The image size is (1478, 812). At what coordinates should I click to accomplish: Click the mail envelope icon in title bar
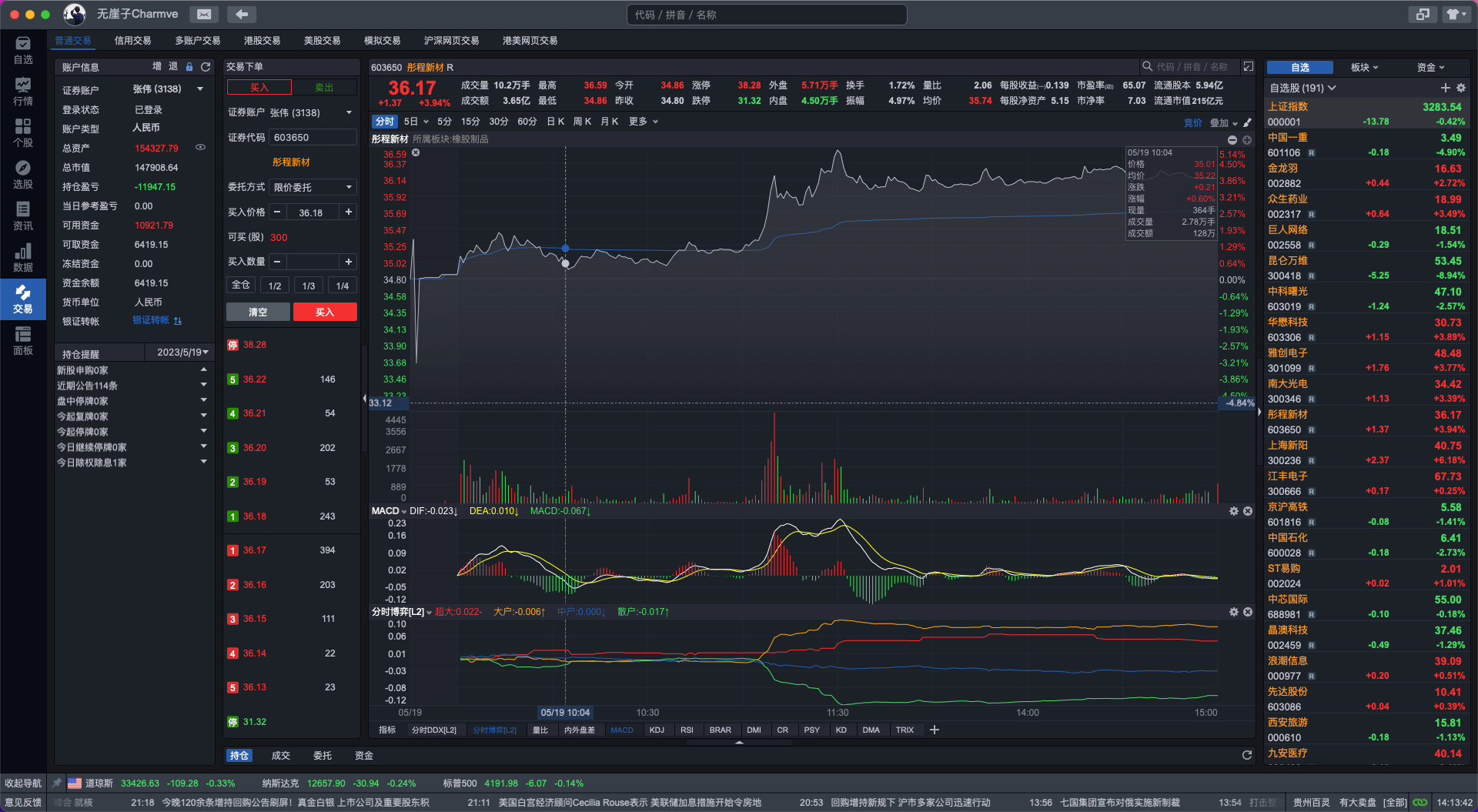pos(204,15)
